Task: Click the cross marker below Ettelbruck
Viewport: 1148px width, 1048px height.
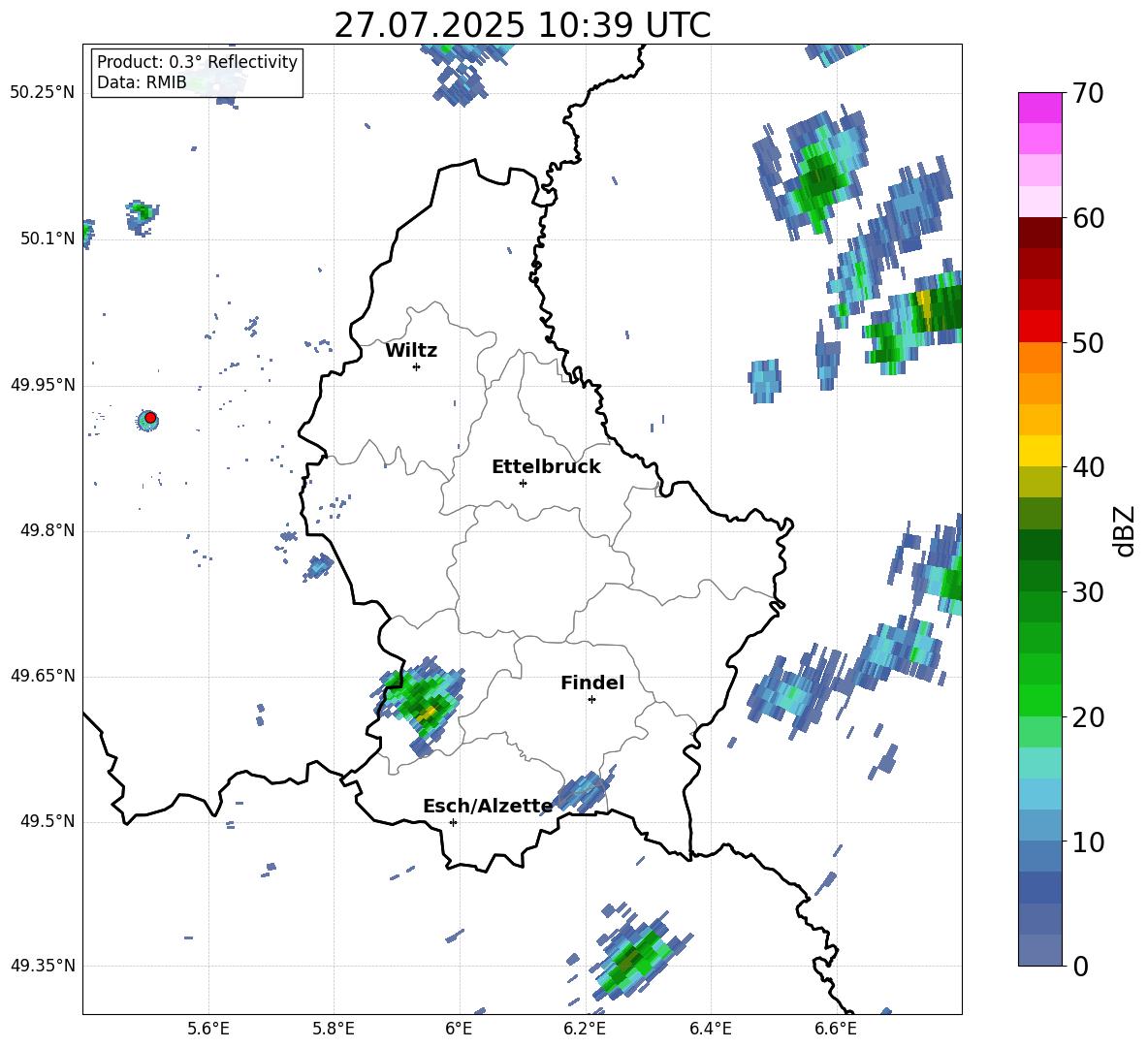Action: coord(523,483)
